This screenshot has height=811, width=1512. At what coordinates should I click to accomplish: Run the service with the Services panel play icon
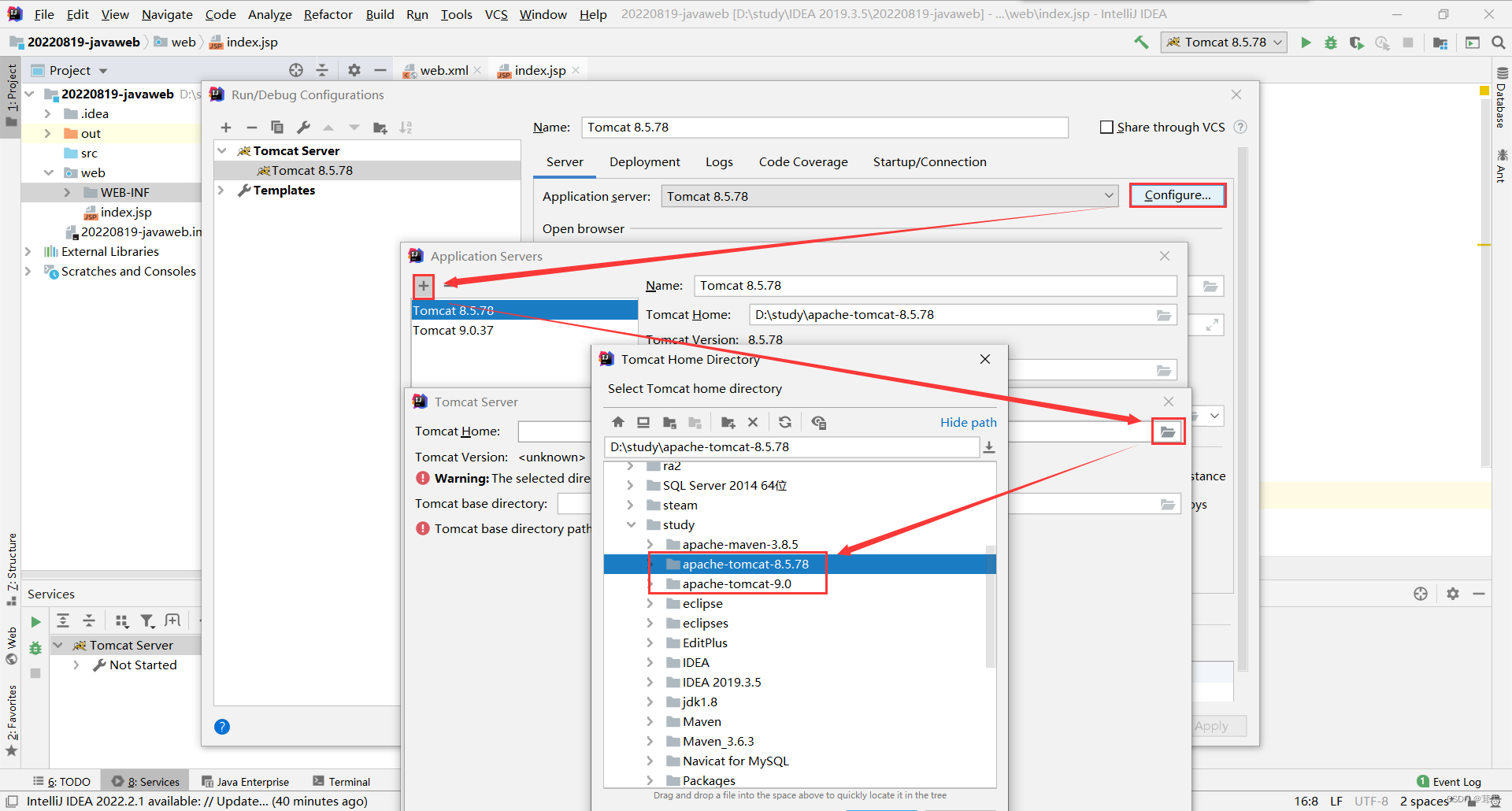(x=35, y=622)
